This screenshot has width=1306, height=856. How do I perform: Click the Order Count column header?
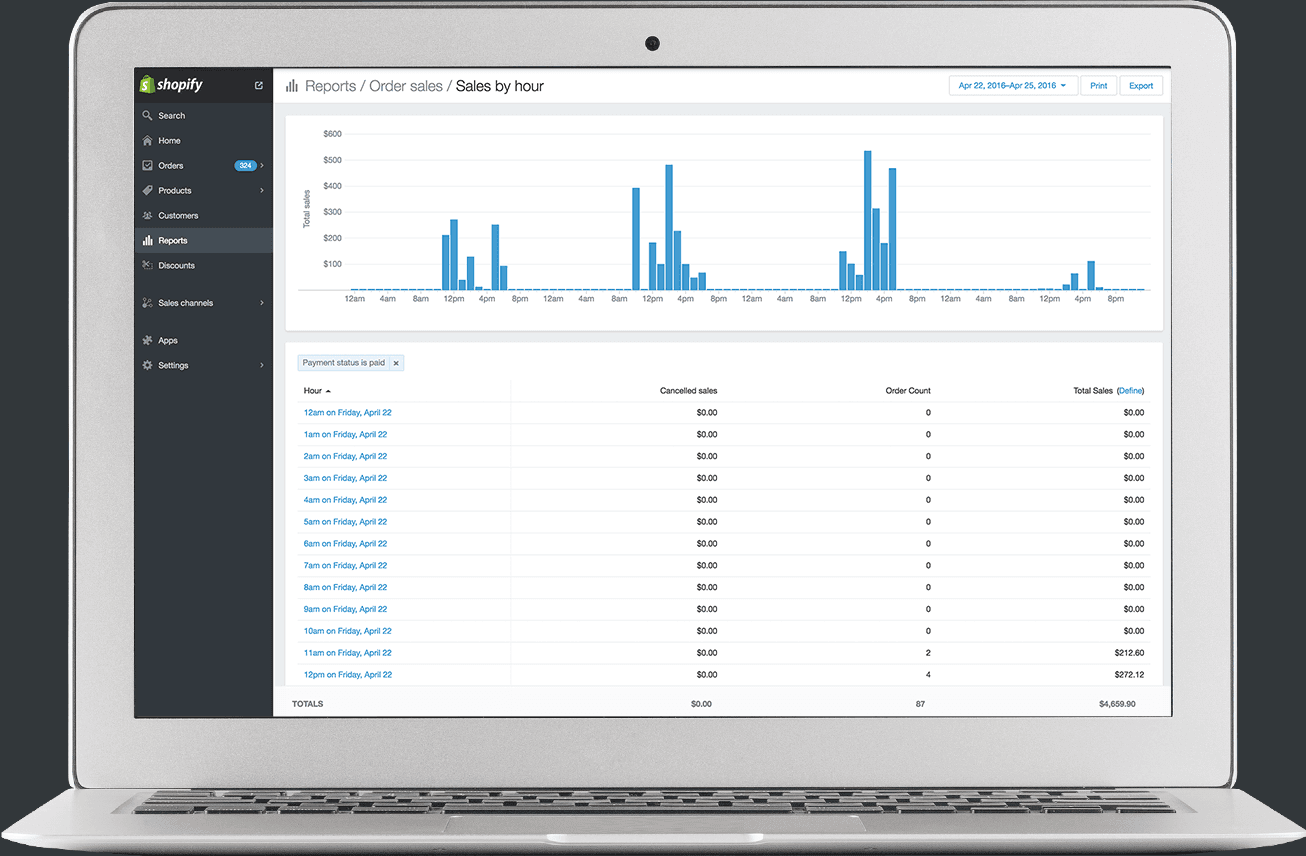pos(908,391)
